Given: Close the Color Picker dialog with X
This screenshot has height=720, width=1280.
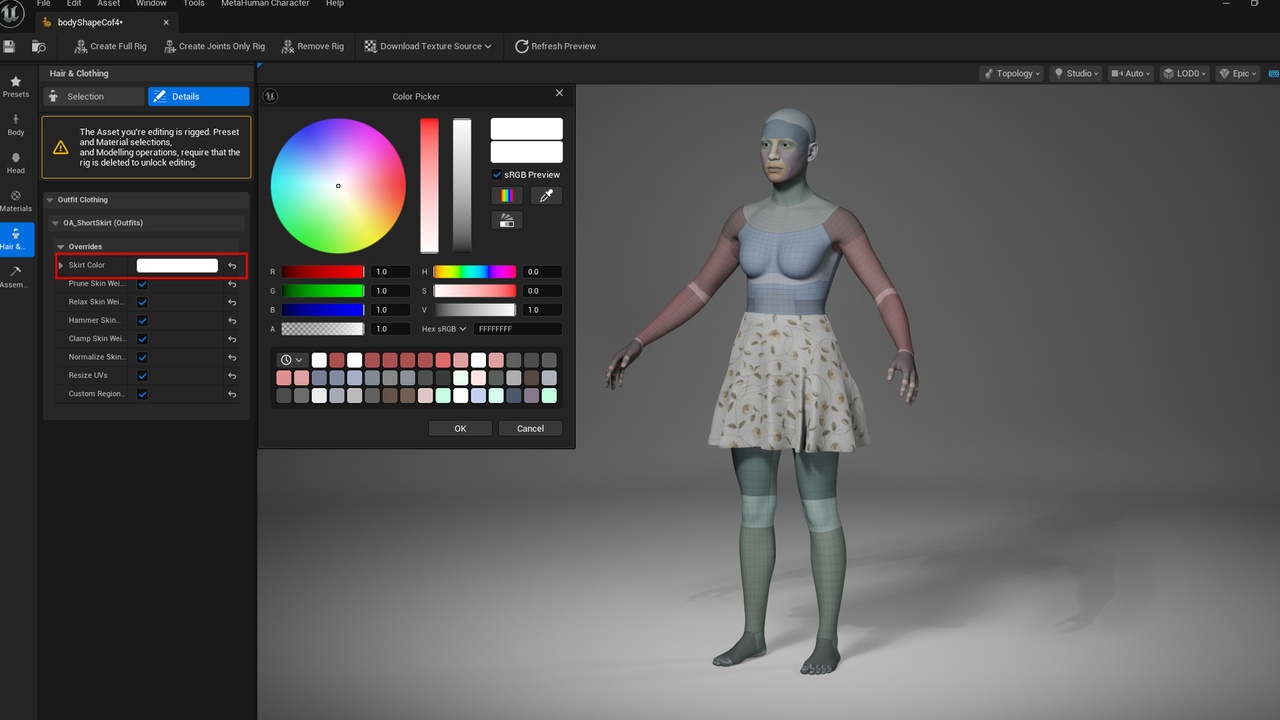Looking at the screenshot, I should [559, 93].
